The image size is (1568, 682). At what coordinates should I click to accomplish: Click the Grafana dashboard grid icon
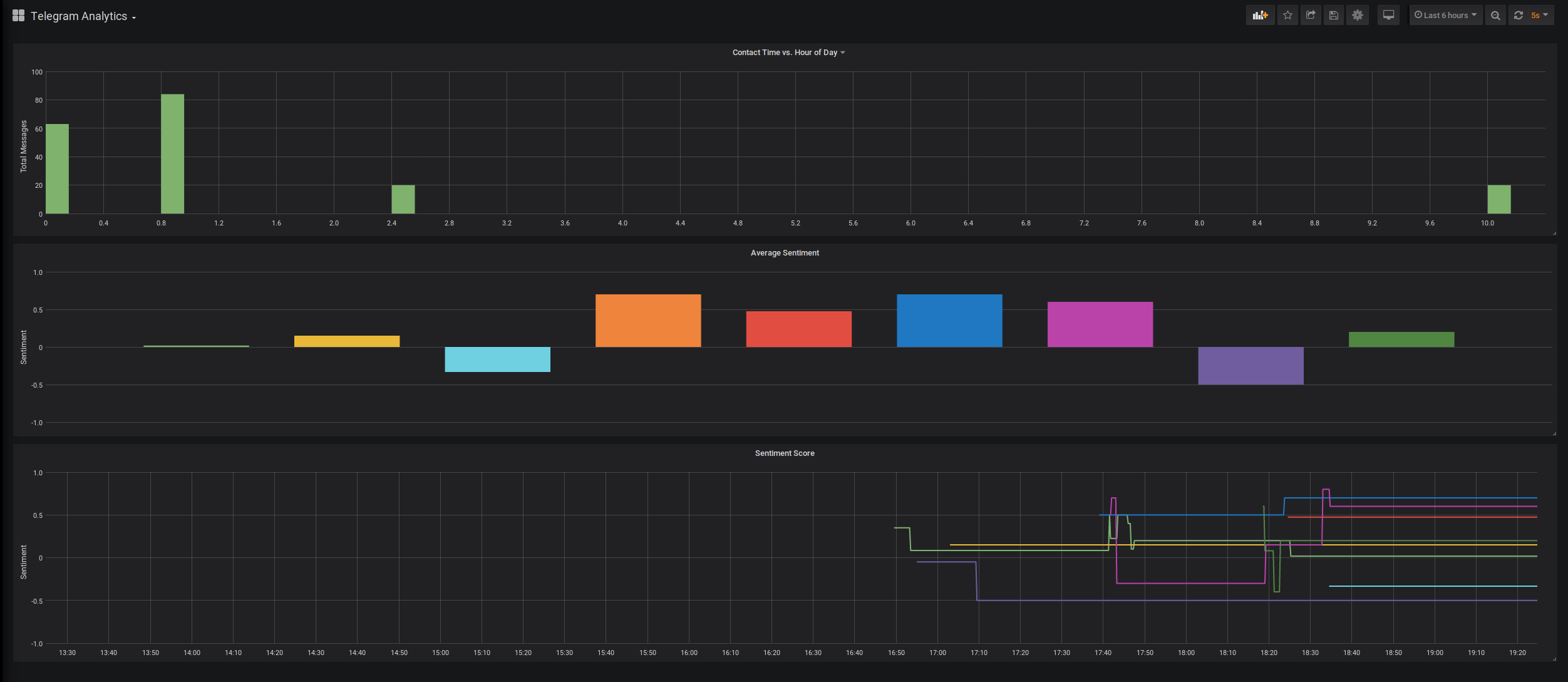pos(18,16)
